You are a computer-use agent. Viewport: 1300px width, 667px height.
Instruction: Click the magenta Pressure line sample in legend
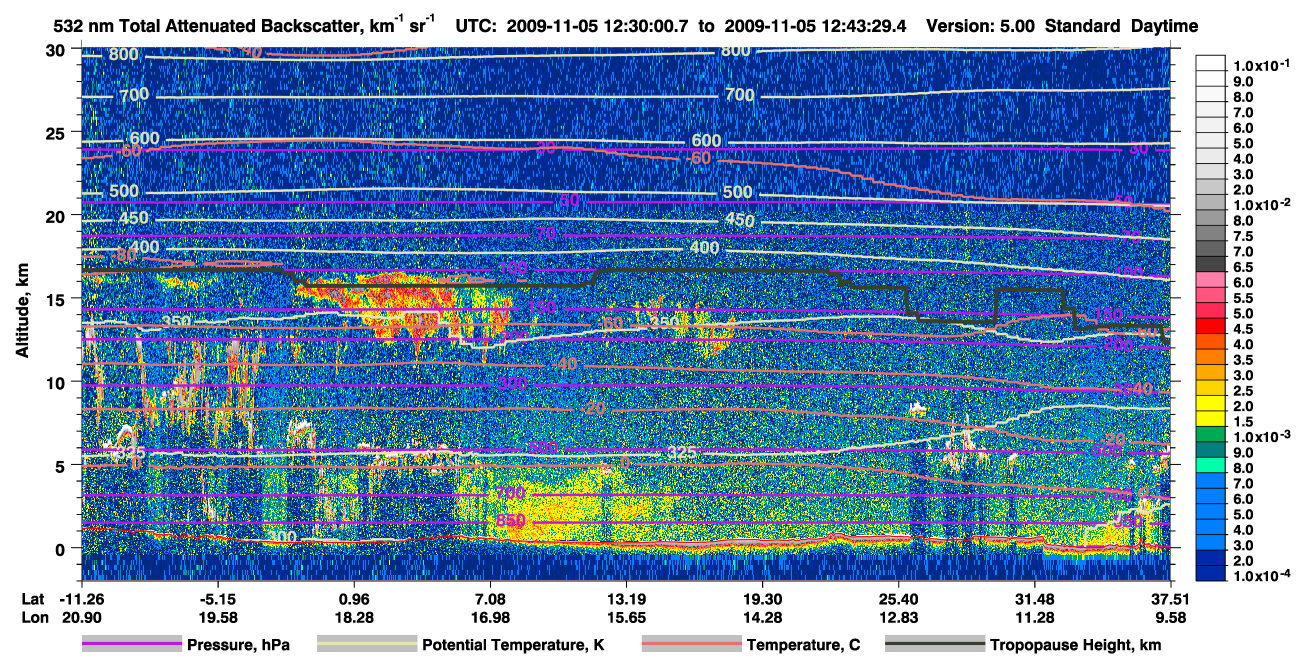[x=132, y=645]
